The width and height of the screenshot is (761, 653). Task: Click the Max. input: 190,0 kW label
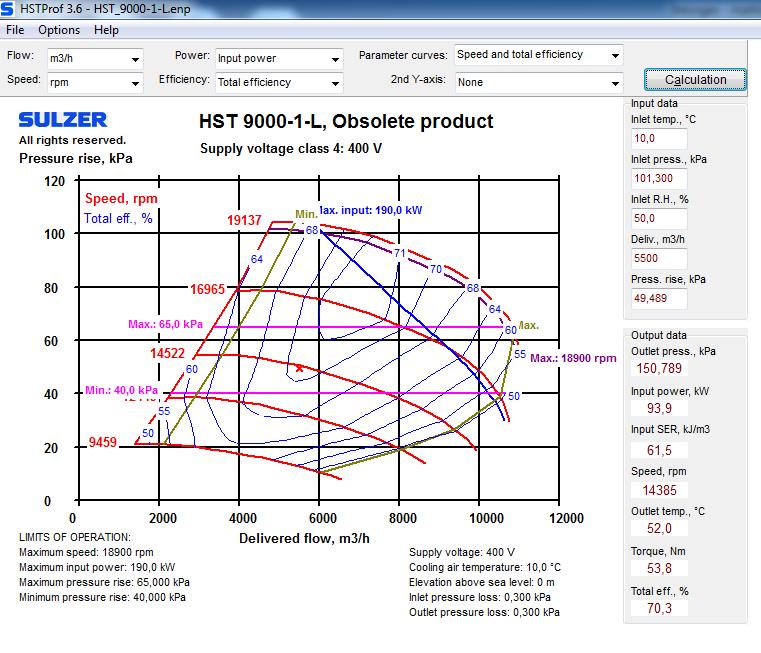tap(370, 210)
